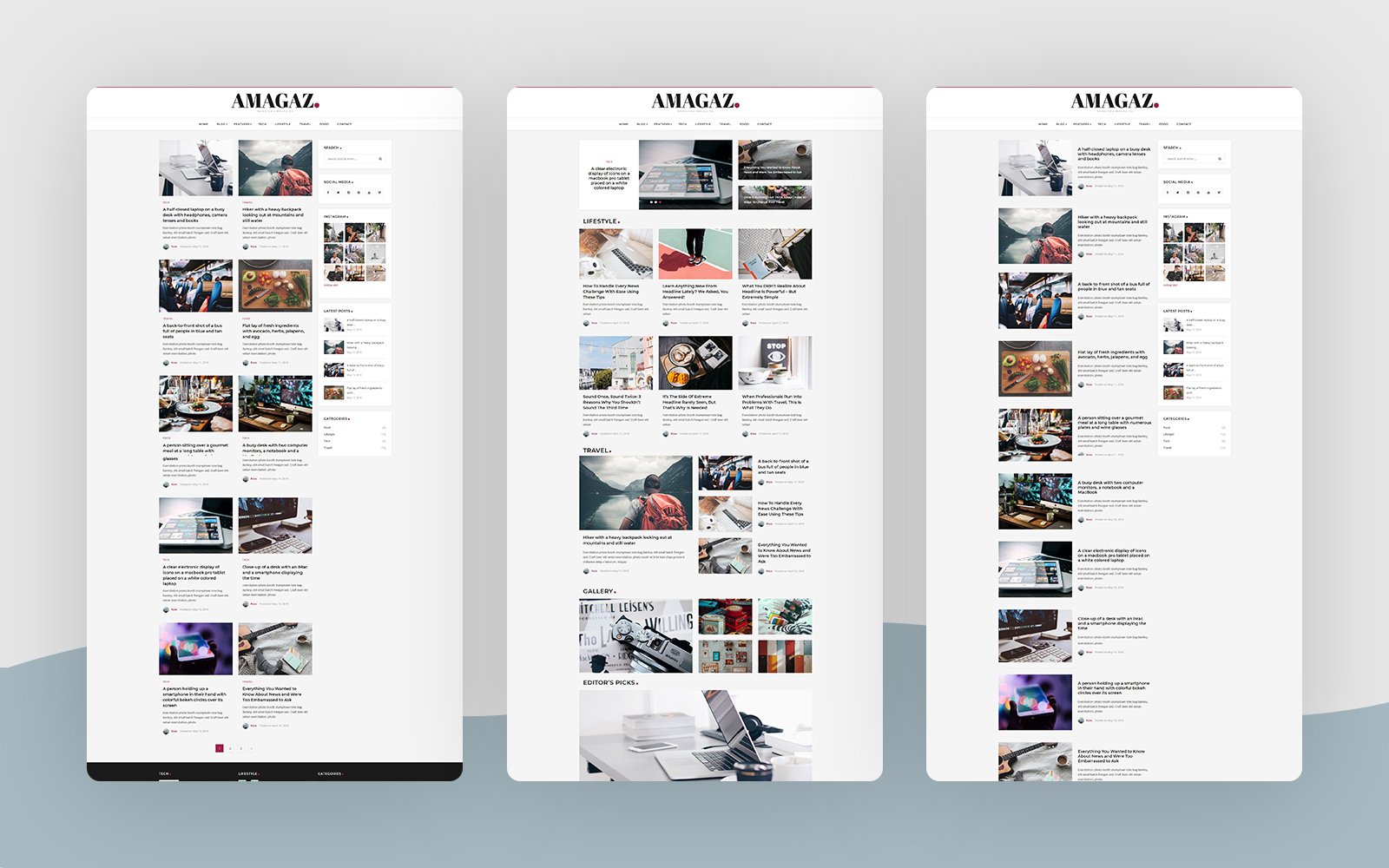Screen dimensions: 1389x868
Task: Click search magnifier icon in right preview sidebar
Action: pos(1220,159)
